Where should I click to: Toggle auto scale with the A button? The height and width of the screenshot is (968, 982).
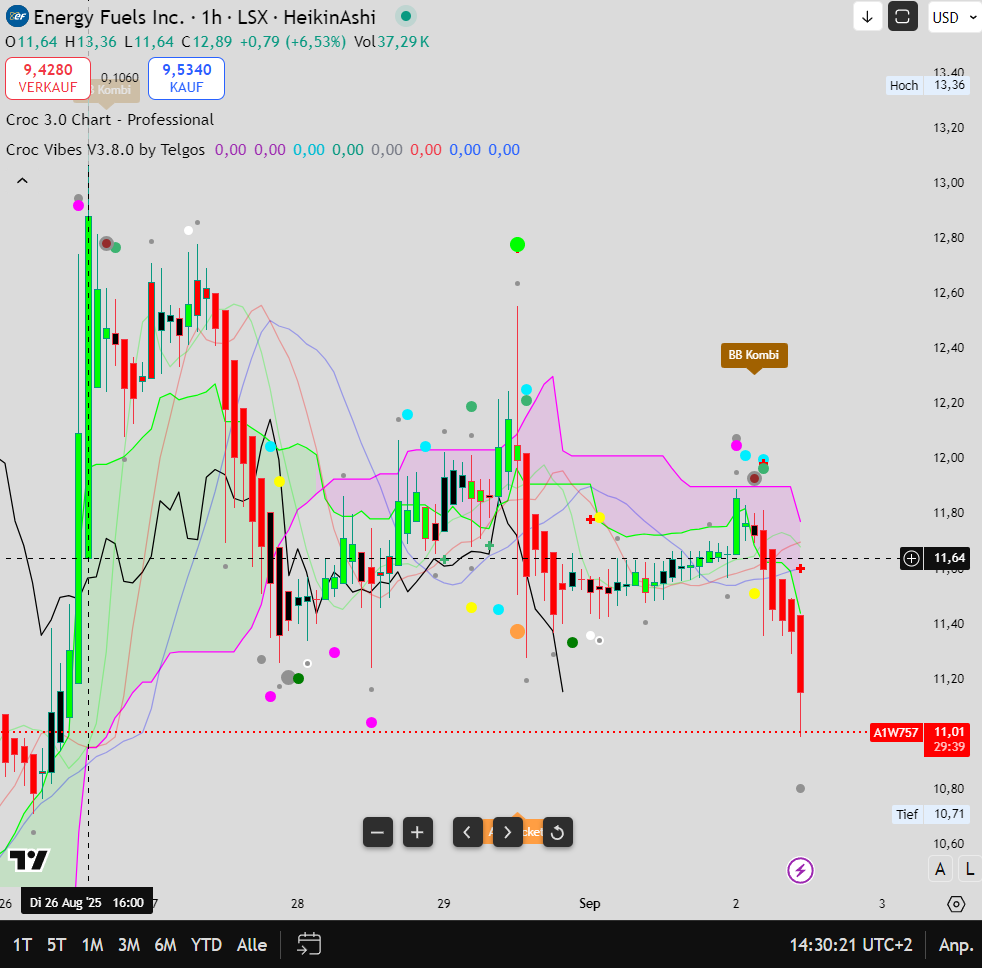(940, 869)
